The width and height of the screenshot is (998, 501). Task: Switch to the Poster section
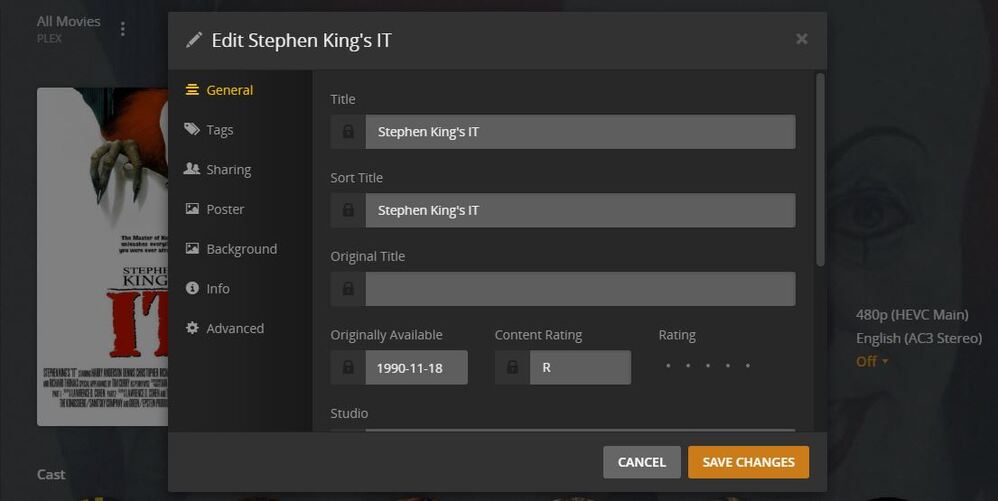coord(214,209)
